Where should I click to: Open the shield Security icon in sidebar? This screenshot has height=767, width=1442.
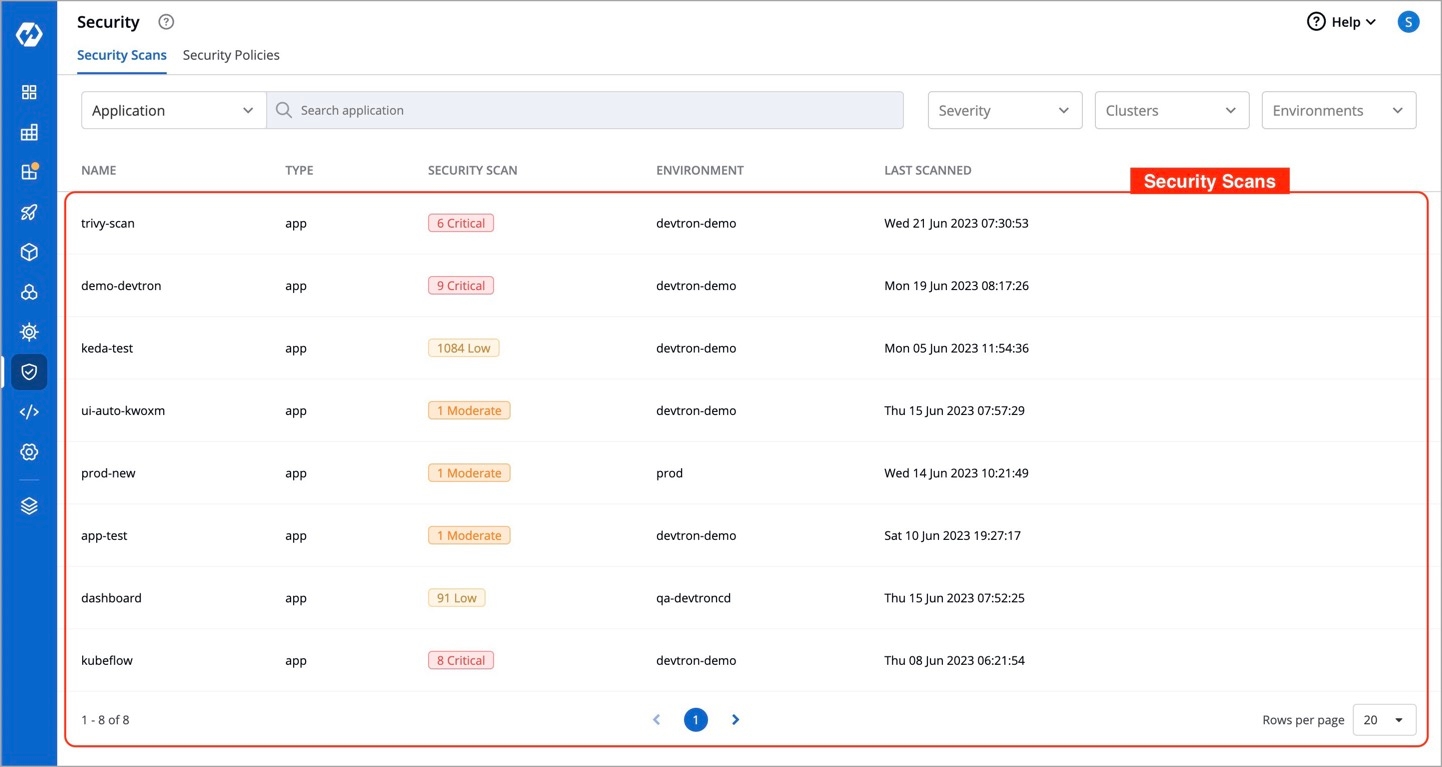tap(29, 372)
